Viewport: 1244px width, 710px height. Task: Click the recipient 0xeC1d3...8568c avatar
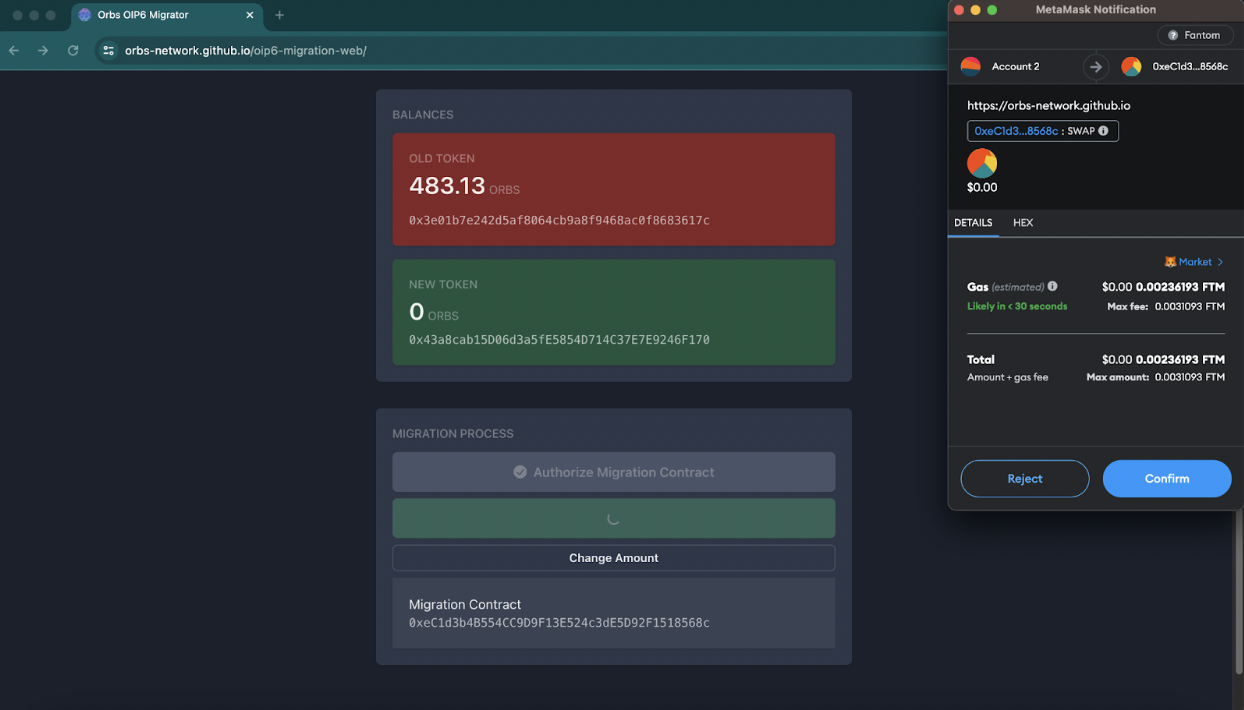(x=1131, y=67)
